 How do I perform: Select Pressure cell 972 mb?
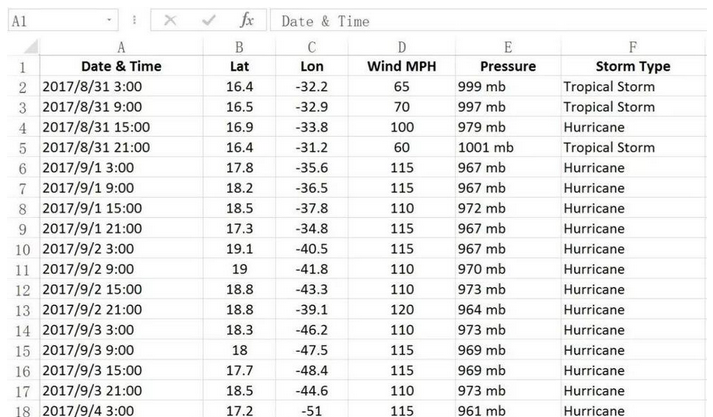point(508,208)
